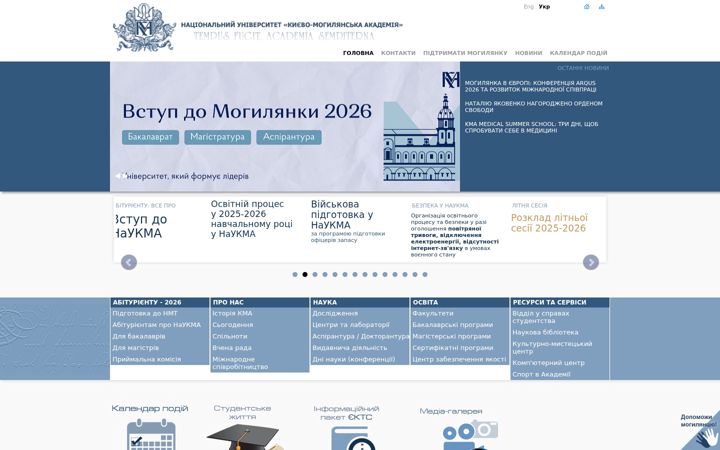The width and height of the screenshot is (720, 450).
Task: Select the last carousel pagination dot
Action: click(x=425, y=275)
